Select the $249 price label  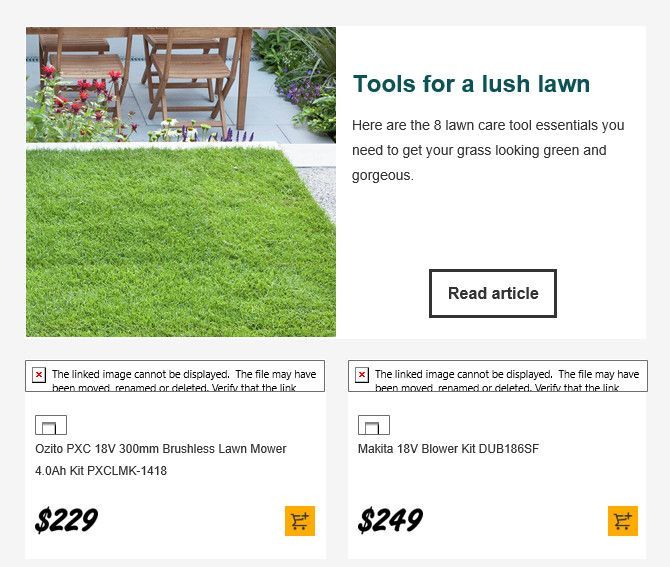(x=390, y=520)
